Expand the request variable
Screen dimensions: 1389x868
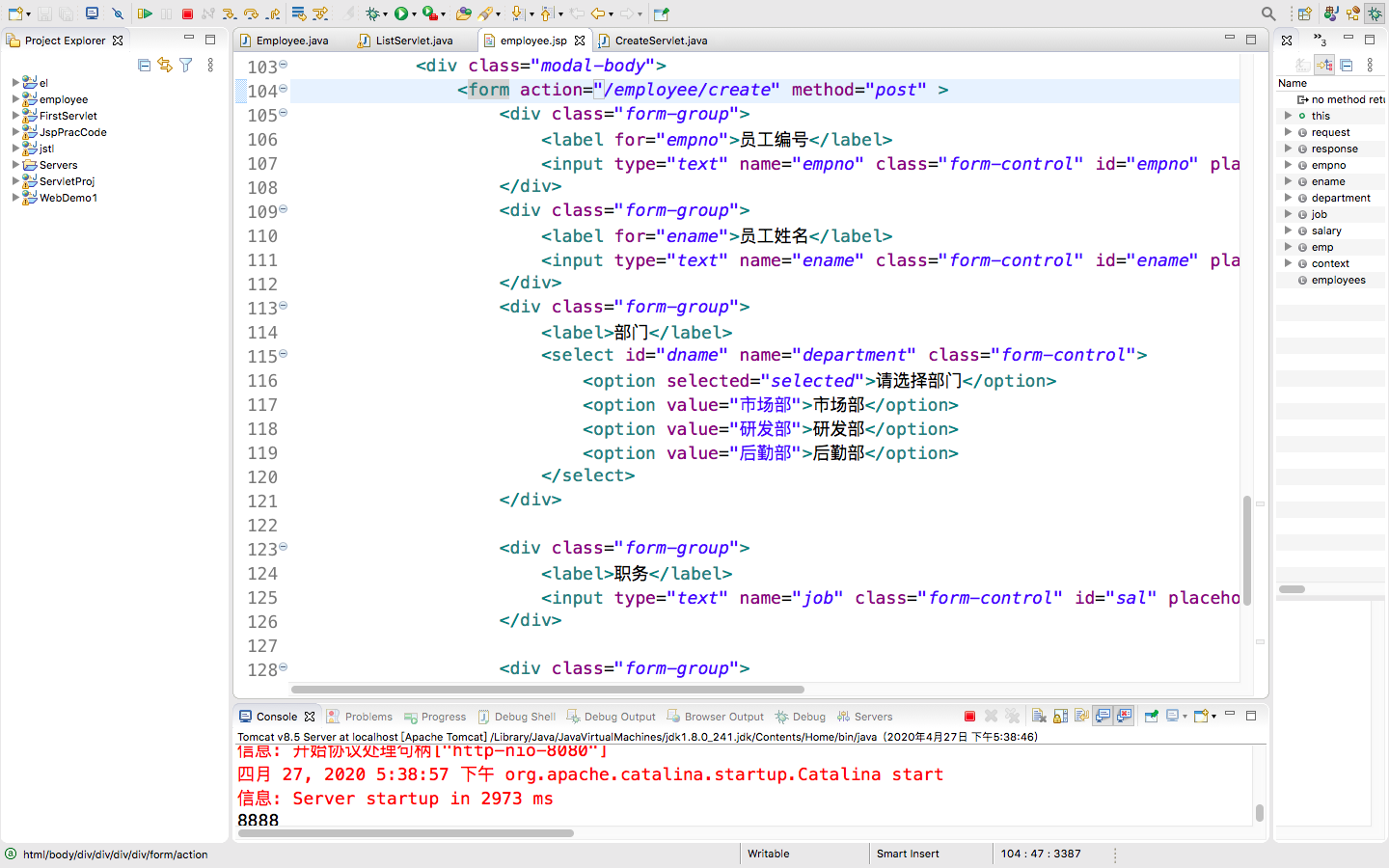(1288, 132)
